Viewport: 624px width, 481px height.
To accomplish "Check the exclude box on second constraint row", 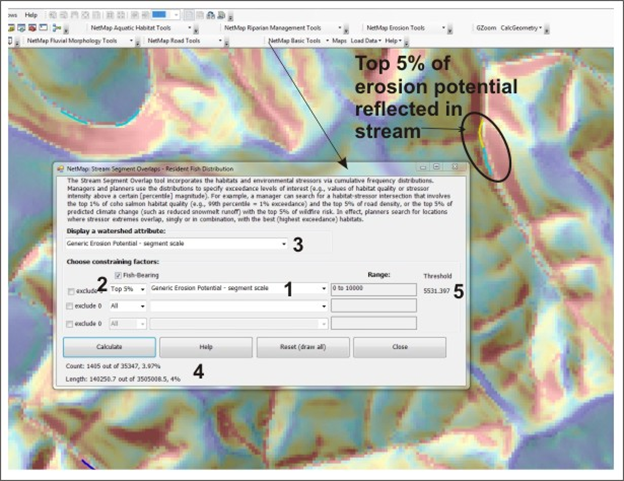I will pyautogui.click(x=68, y=306).
